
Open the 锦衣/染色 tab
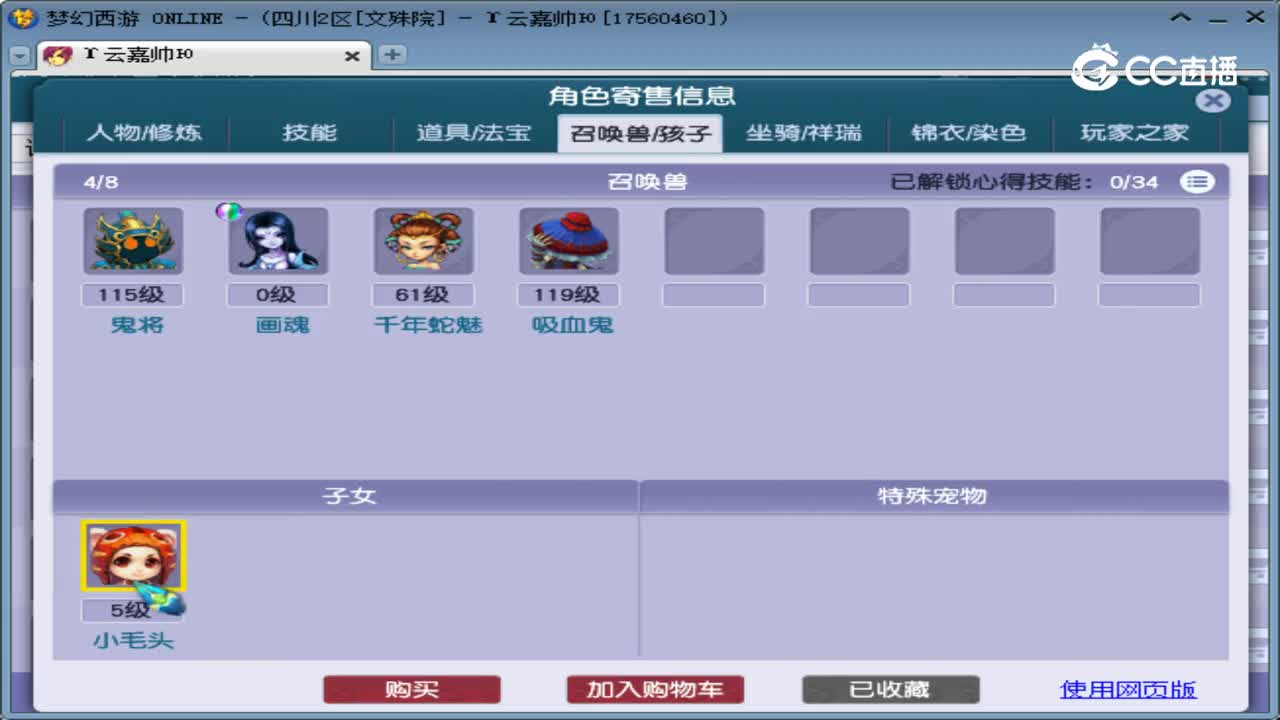coord(969,133)
